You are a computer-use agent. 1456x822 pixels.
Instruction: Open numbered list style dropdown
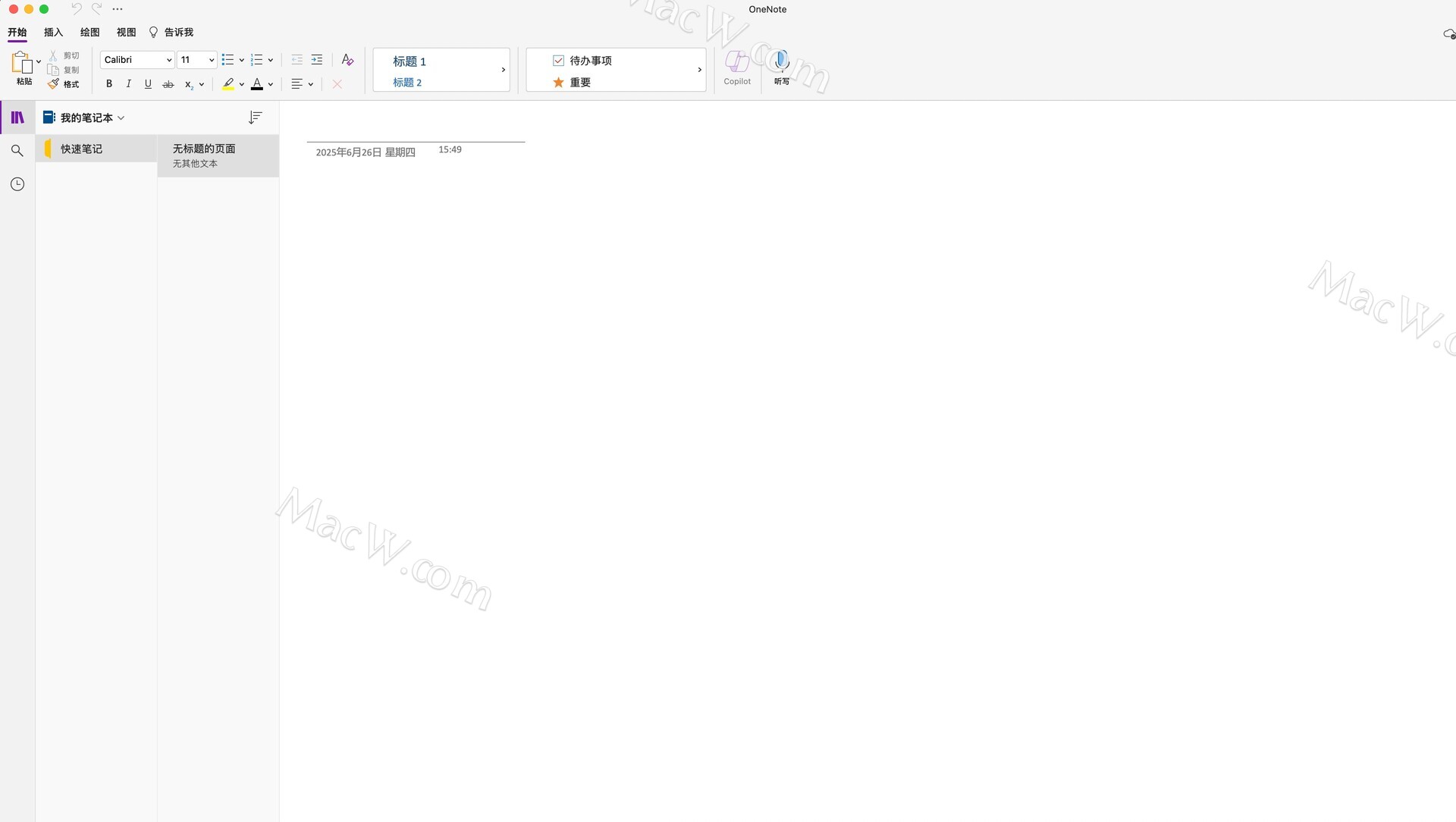(x=270, y=60)
